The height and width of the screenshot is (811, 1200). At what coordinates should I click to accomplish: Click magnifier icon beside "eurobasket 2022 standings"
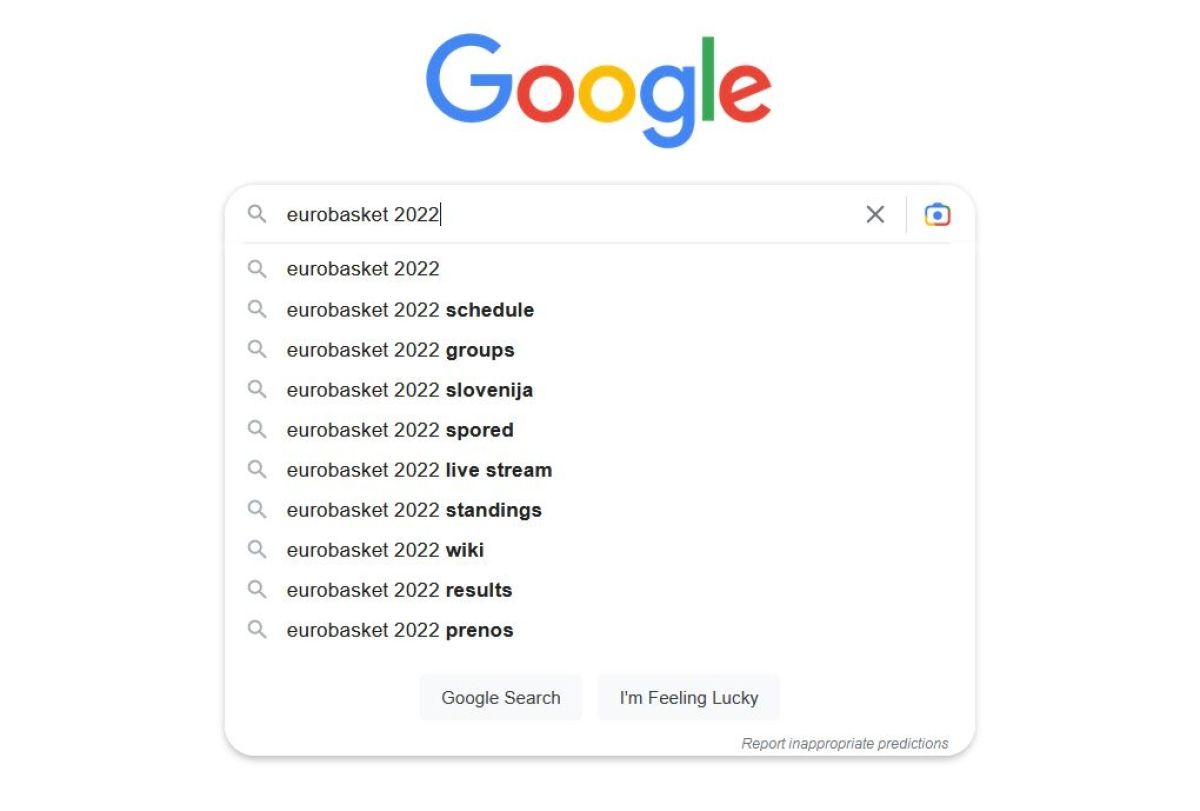point(257,510)
